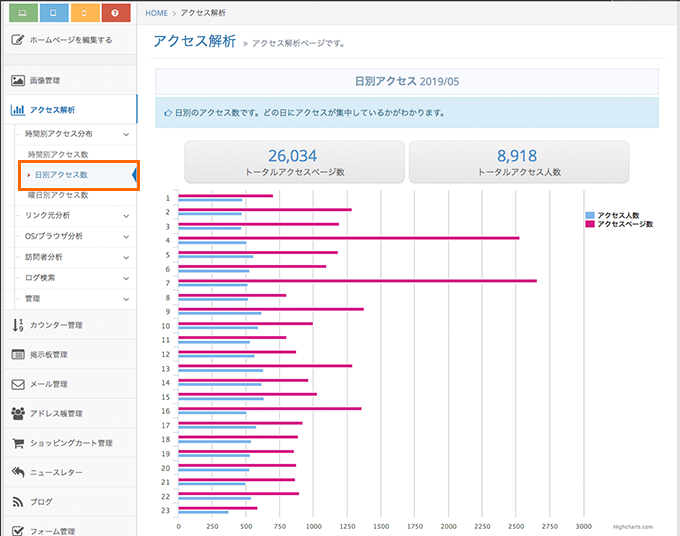Open ブログ menu label

pos(41,502)
